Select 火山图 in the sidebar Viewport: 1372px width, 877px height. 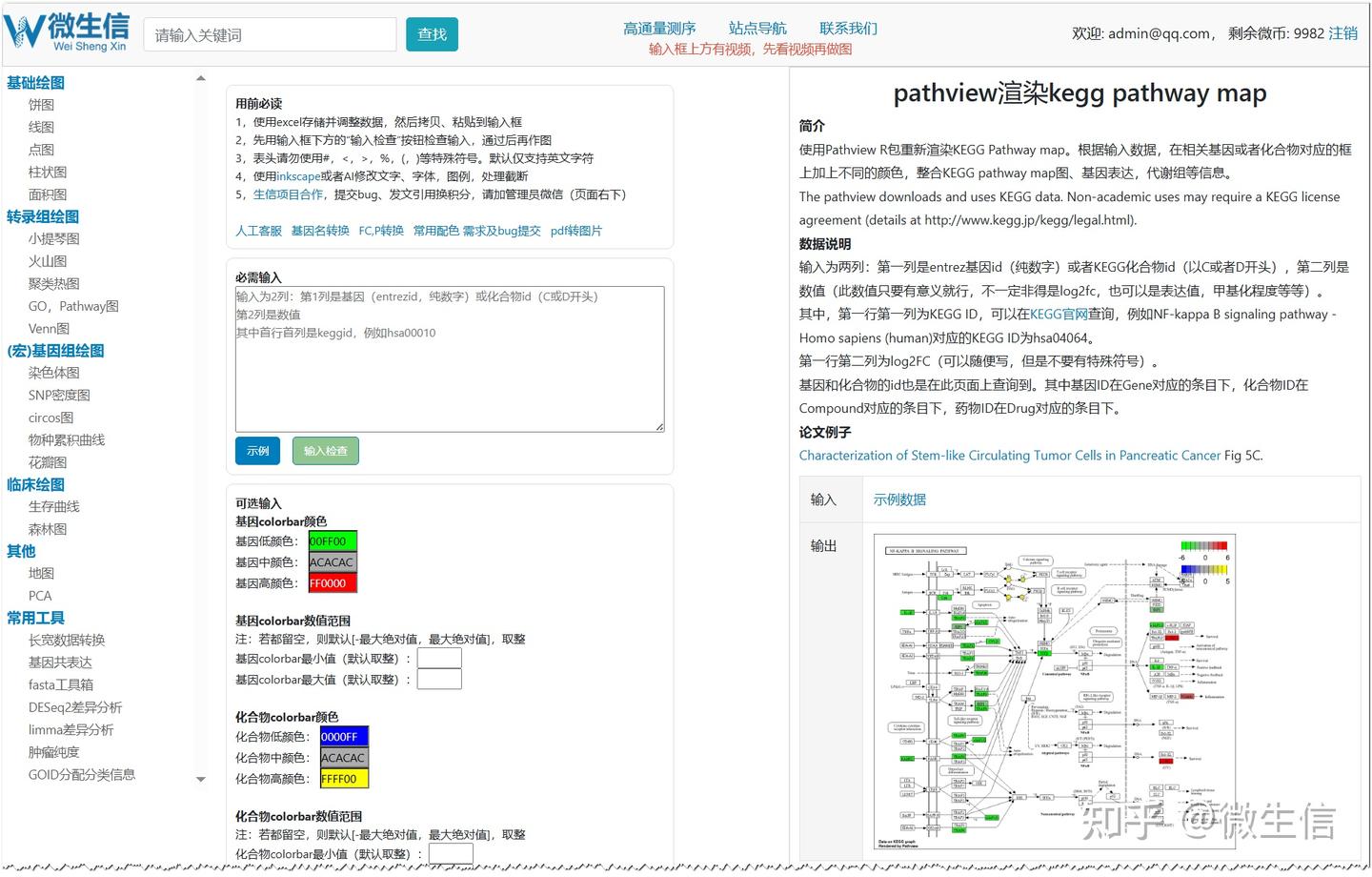pos(48,261)
